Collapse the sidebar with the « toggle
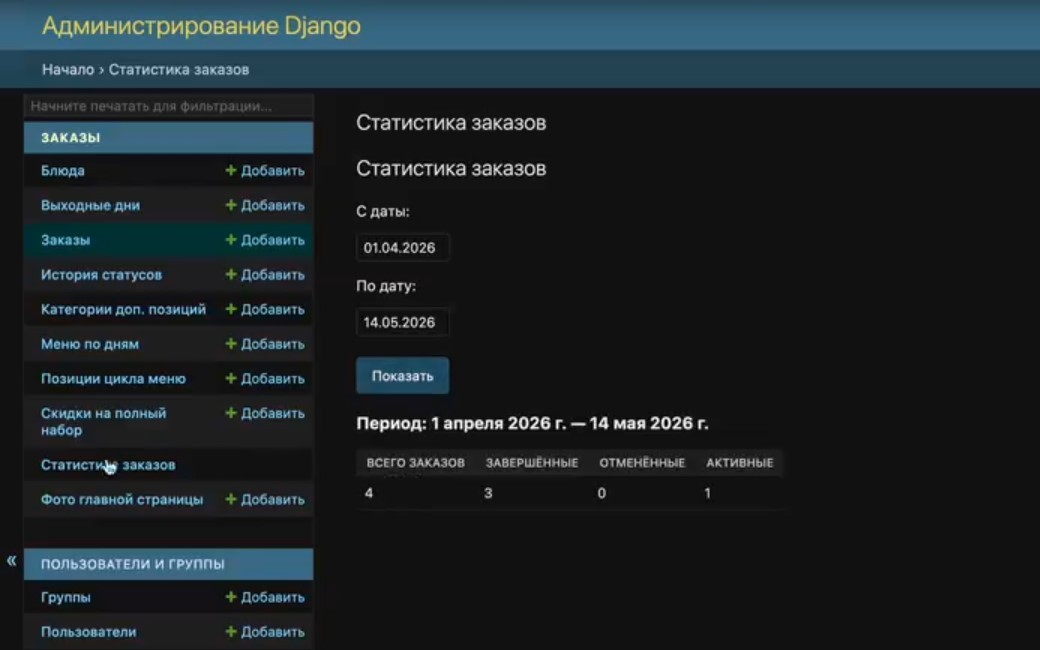Screen dimensions: 1040x650 pyautogui.click(x=11, y=560)
